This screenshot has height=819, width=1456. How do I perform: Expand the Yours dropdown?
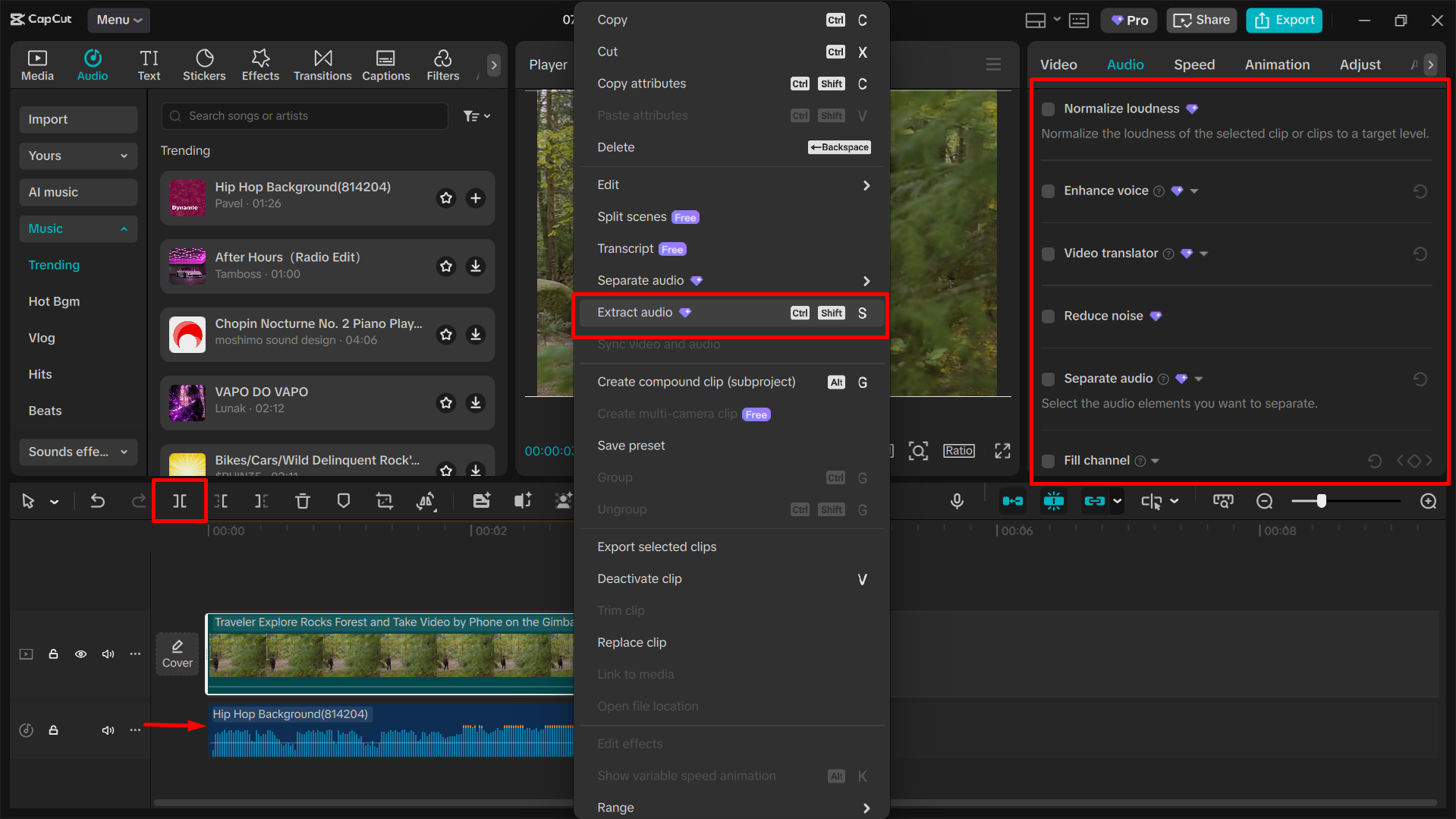78,156
